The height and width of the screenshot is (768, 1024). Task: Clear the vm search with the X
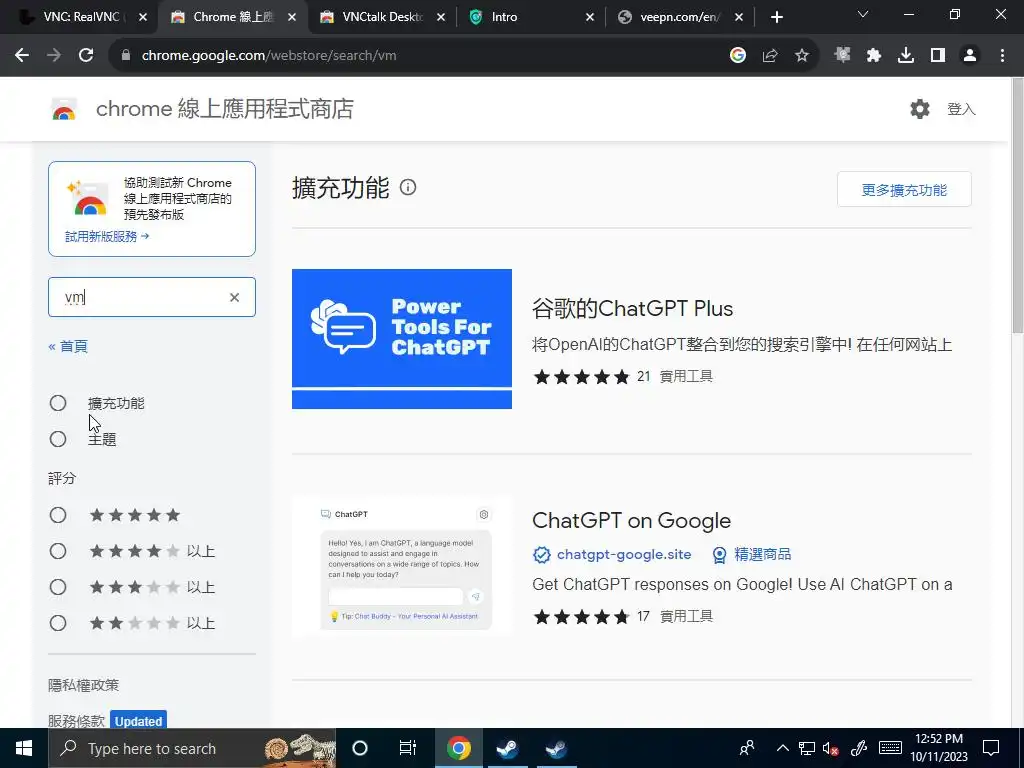(234, 297)
